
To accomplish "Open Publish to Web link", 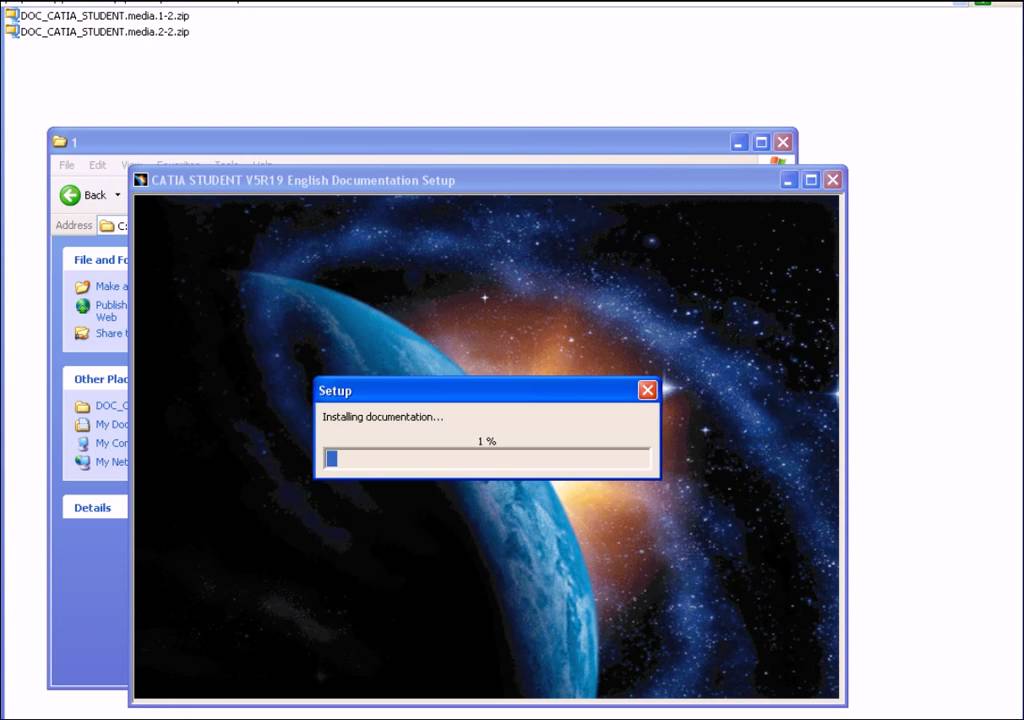I will tap(111, 311).
